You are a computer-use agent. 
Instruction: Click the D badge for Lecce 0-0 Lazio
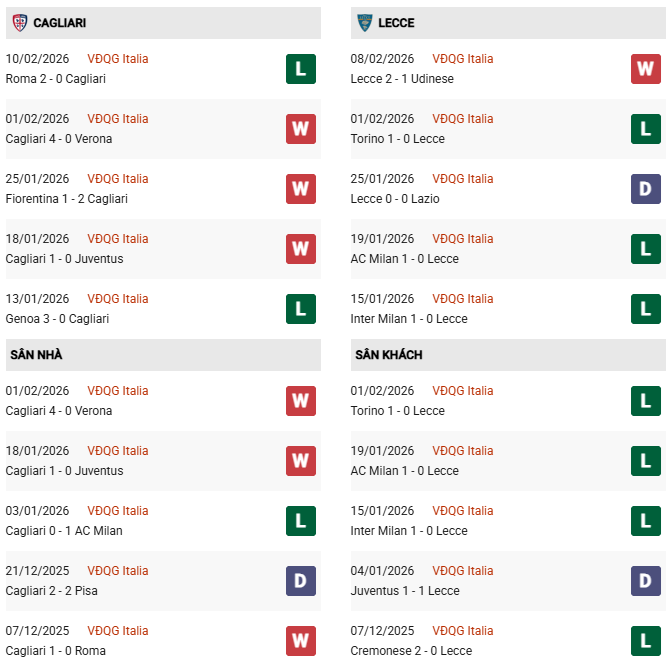[x=646, y=189]
